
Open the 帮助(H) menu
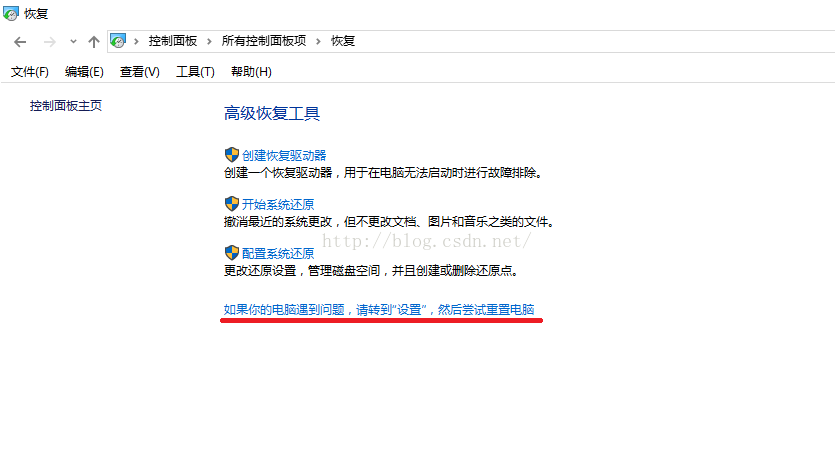coord(251,72)
